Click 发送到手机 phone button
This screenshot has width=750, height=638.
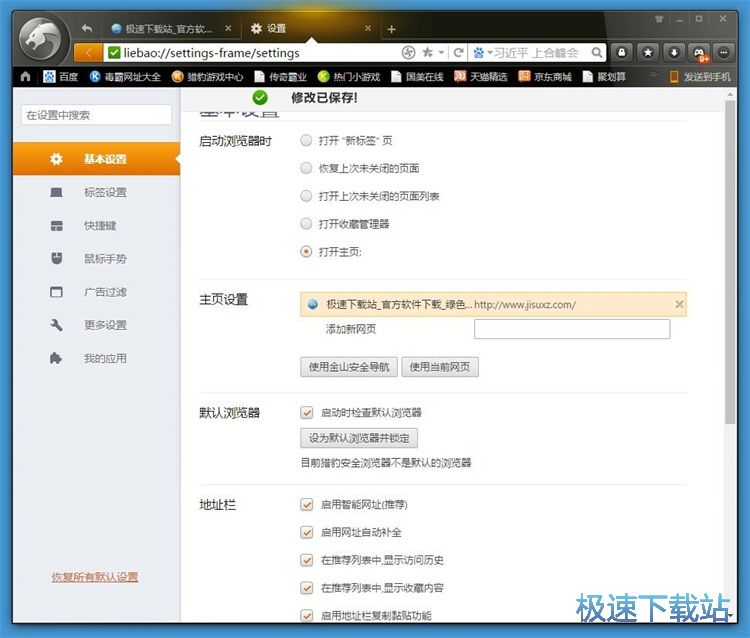pos(700,77)
